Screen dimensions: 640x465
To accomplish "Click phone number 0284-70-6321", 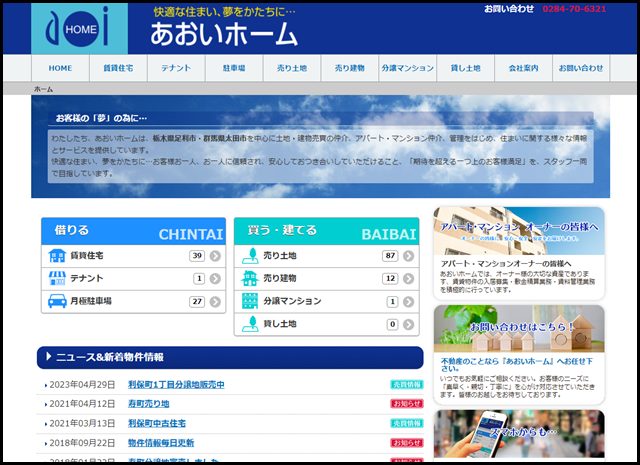I will pos(574,9).
